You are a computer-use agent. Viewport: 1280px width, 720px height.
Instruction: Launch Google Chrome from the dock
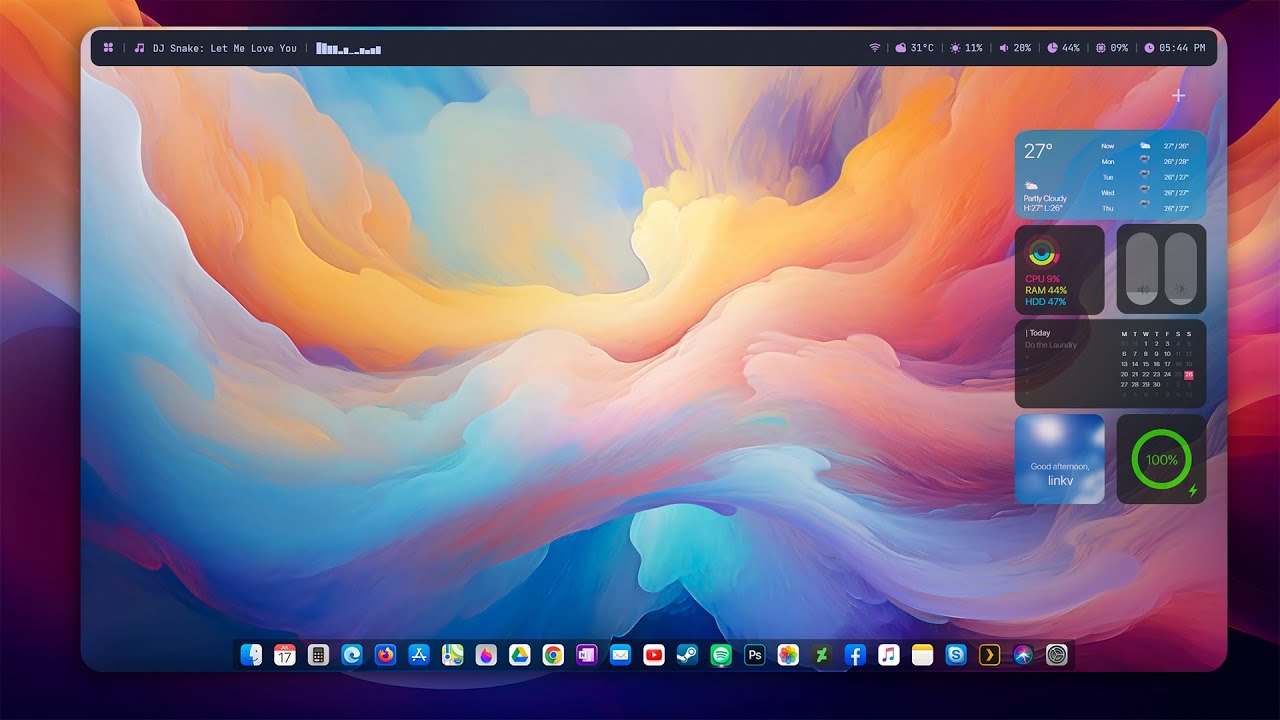(553, 655)
